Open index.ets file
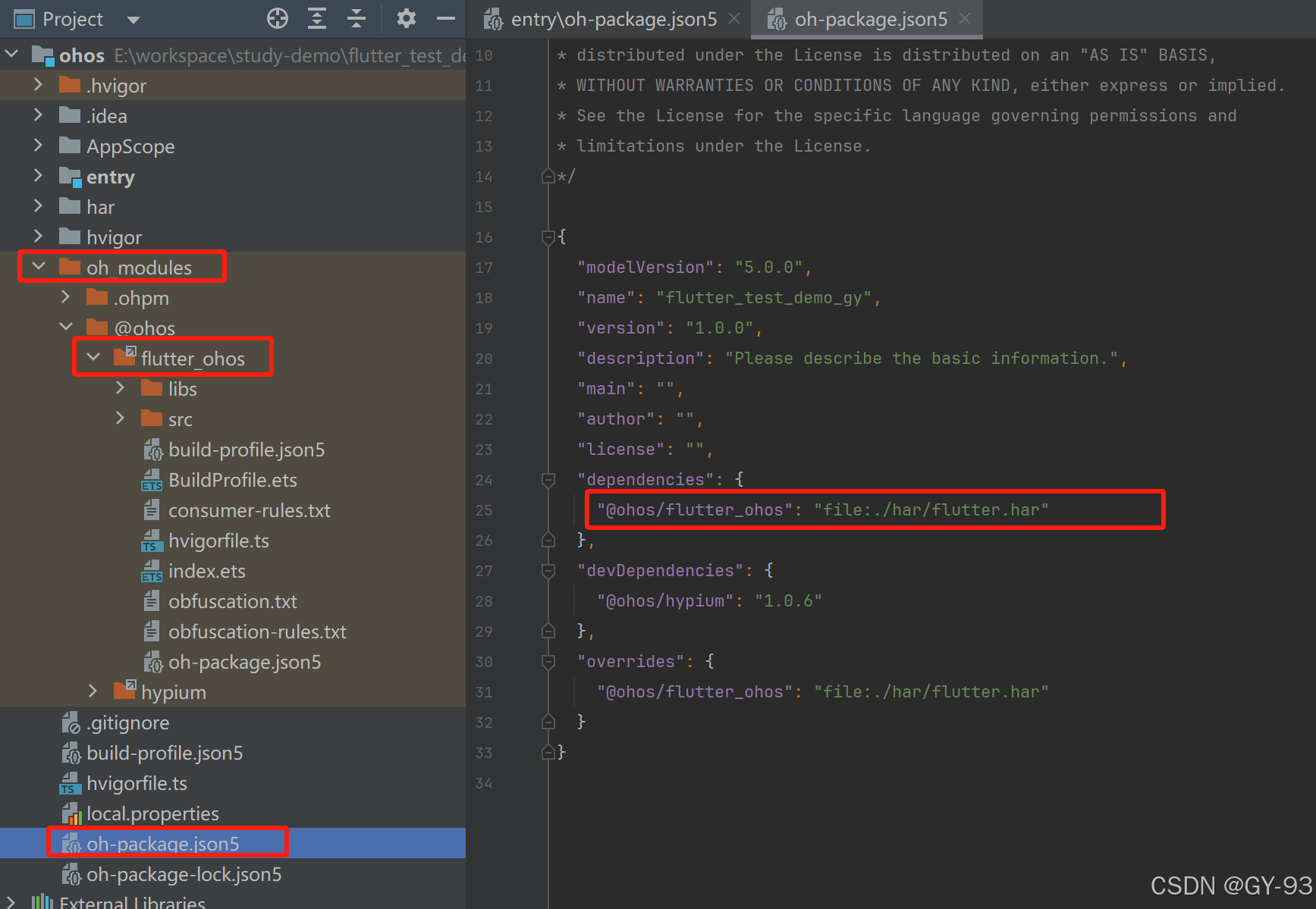Viewport: 1316px width, 909px height. (x=207, y=571)
